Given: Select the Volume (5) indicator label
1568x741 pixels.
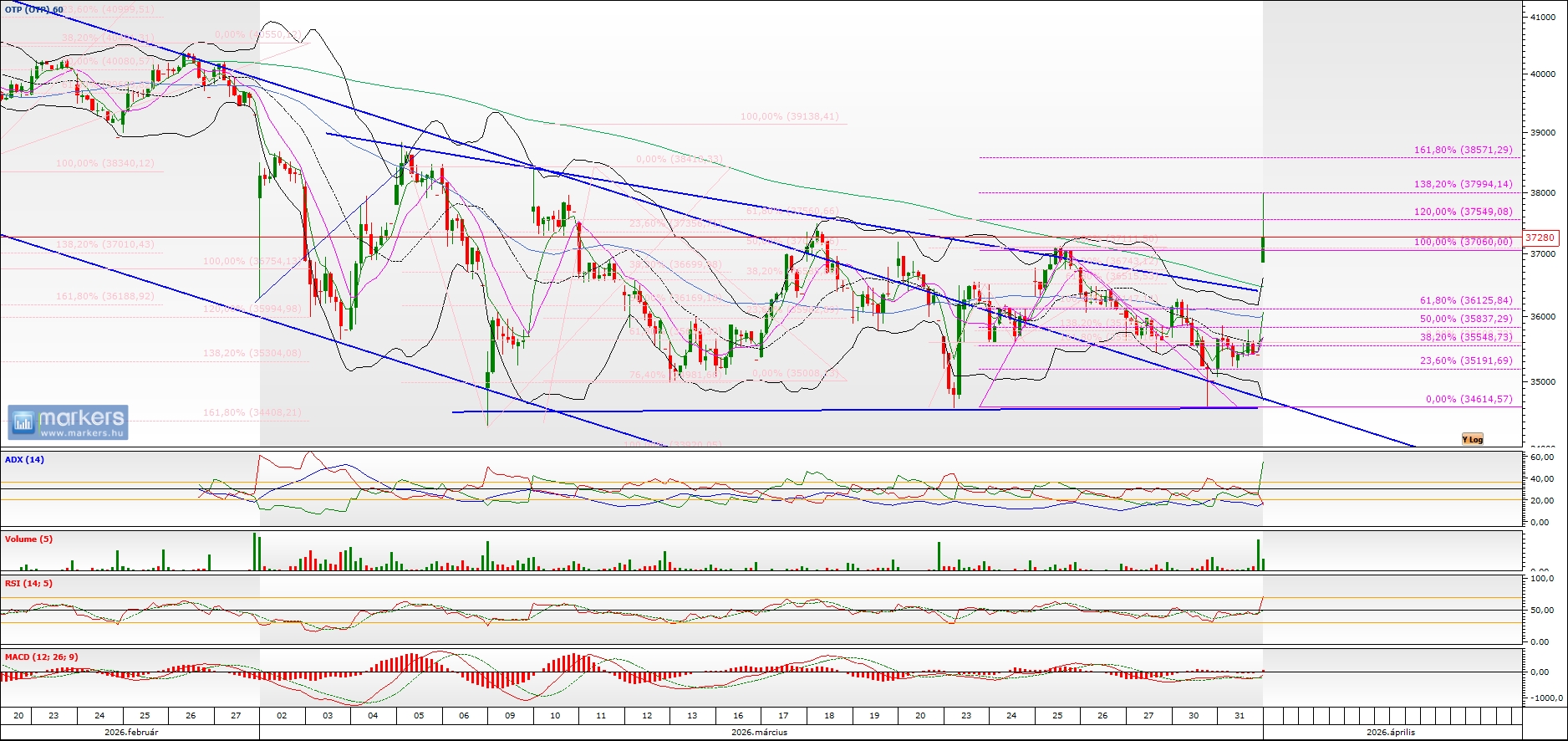Looking at the screenshot, I should coord(28,539).
